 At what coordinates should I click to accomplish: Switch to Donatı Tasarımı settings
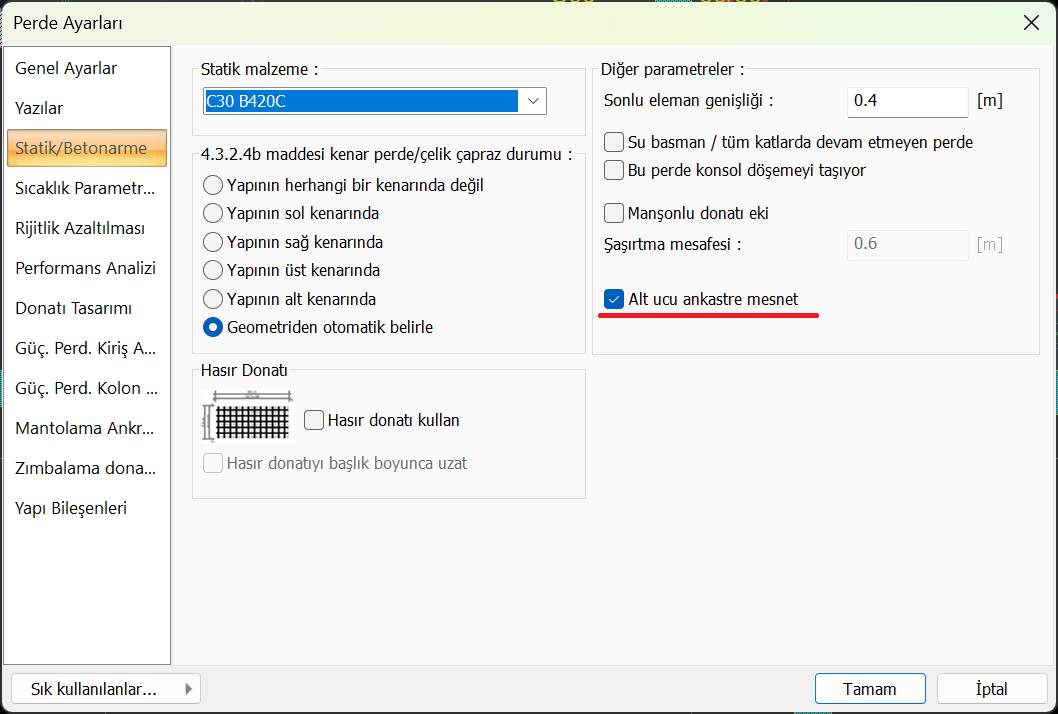[x=73, y=308]
